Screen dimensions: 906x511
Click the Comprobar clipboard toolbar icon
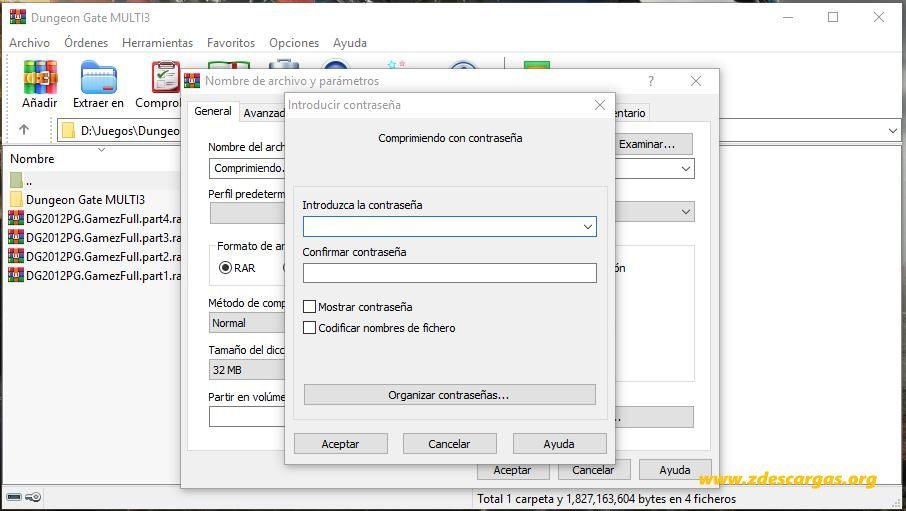coord(165,77)
